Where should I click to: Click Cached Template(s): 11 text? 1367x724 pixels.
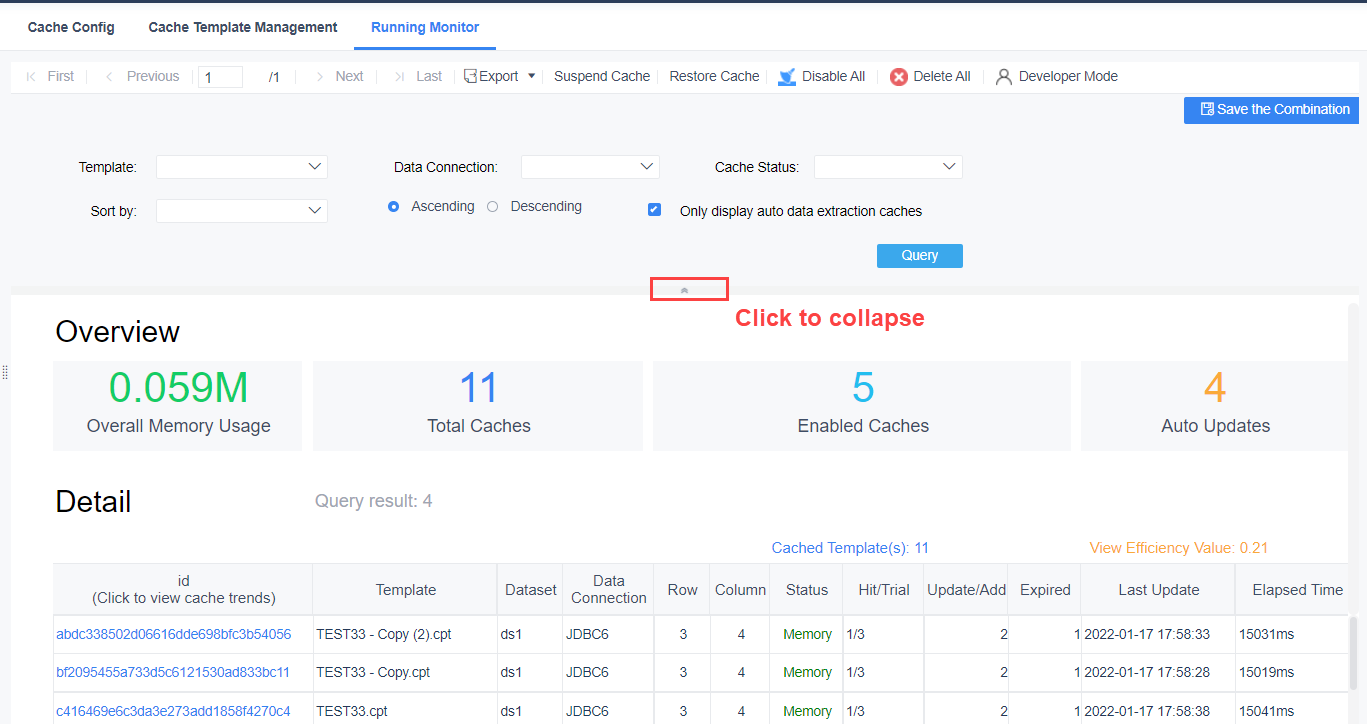click(850, 548)
